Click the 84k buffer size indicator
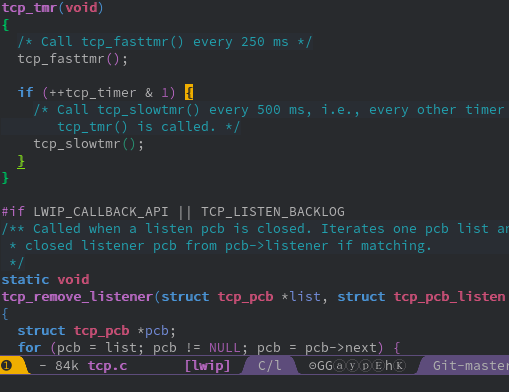Image resolution: width=509 pixels, height=392 pixels. coord(67,366)
